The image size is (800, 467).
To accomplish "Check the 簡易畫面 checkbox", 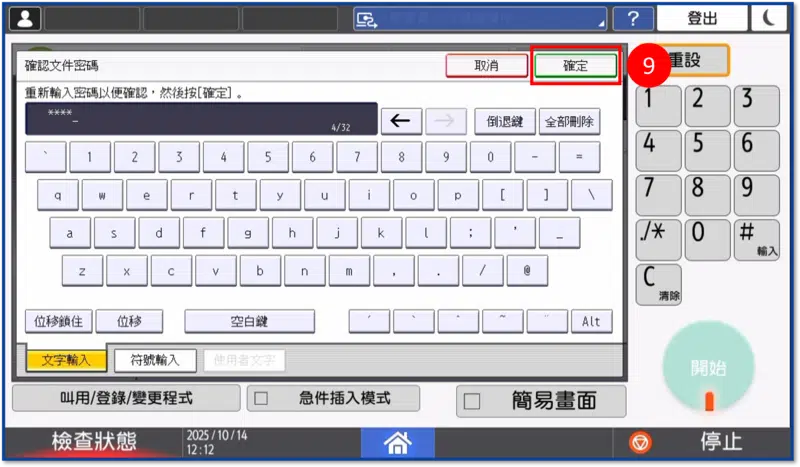I will pos(472,401).
